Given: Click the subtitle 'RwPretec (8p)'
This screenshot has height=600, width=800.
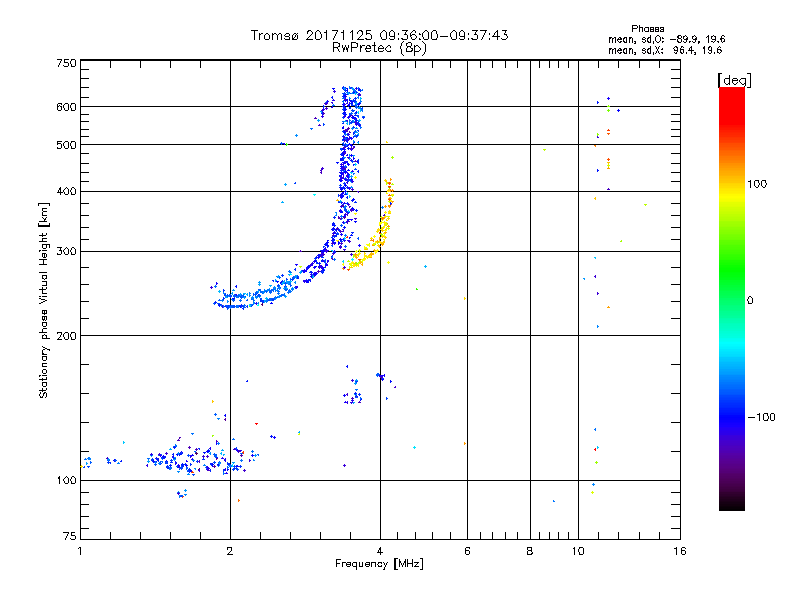Looking at the screenshot, I should (x=379, y=48).
